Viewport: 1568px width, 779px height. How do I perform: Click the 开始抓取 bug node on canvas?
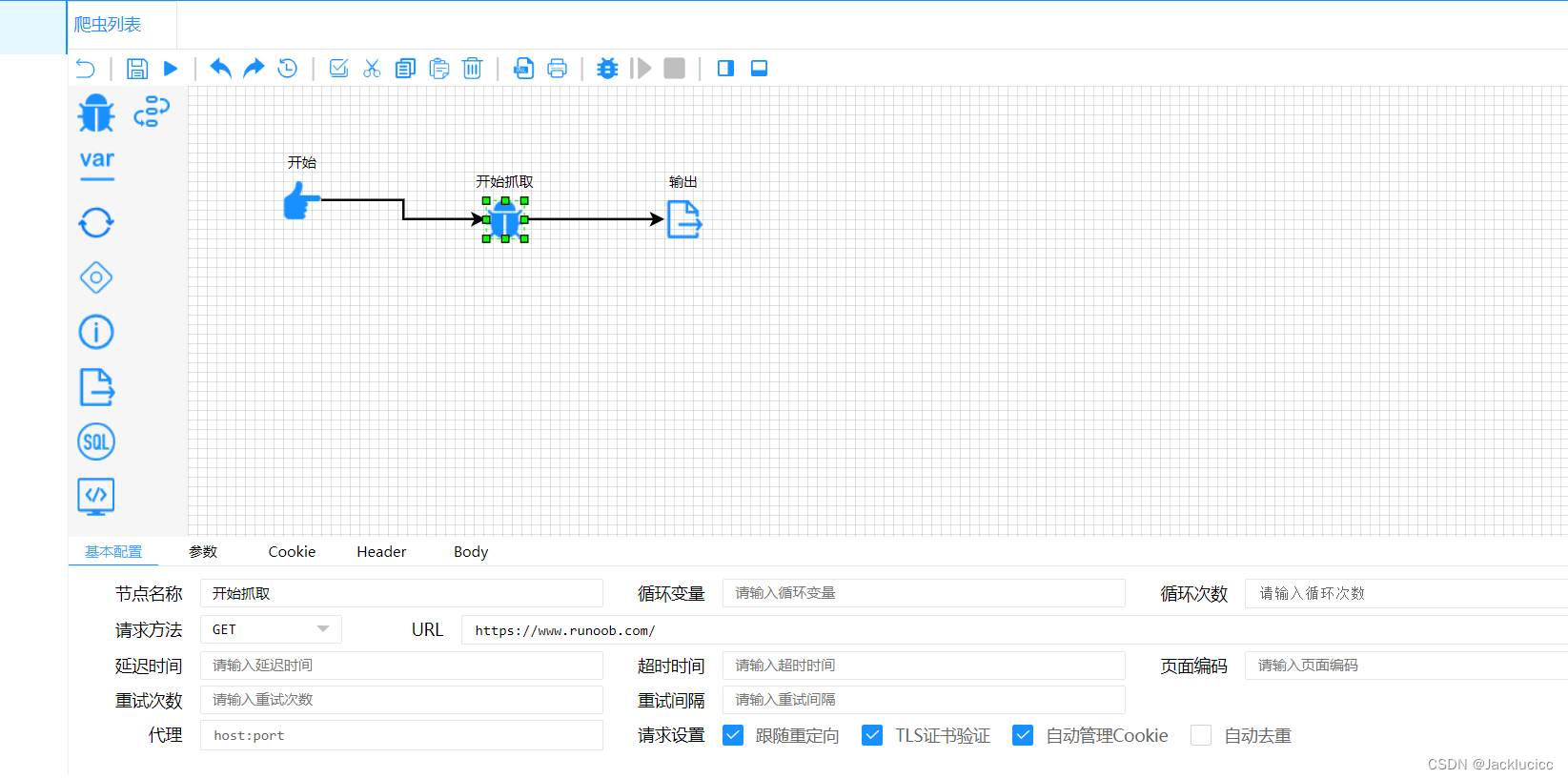point(505,219)
